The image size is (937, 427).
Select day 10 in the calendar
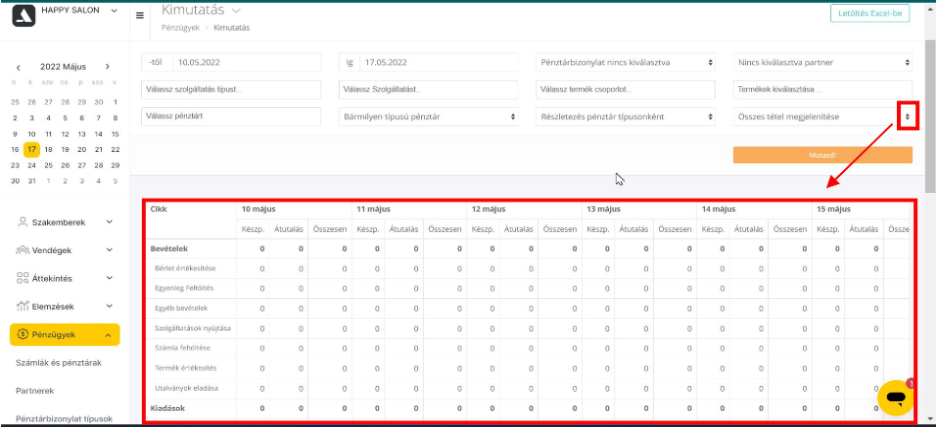tap(32, 134)
